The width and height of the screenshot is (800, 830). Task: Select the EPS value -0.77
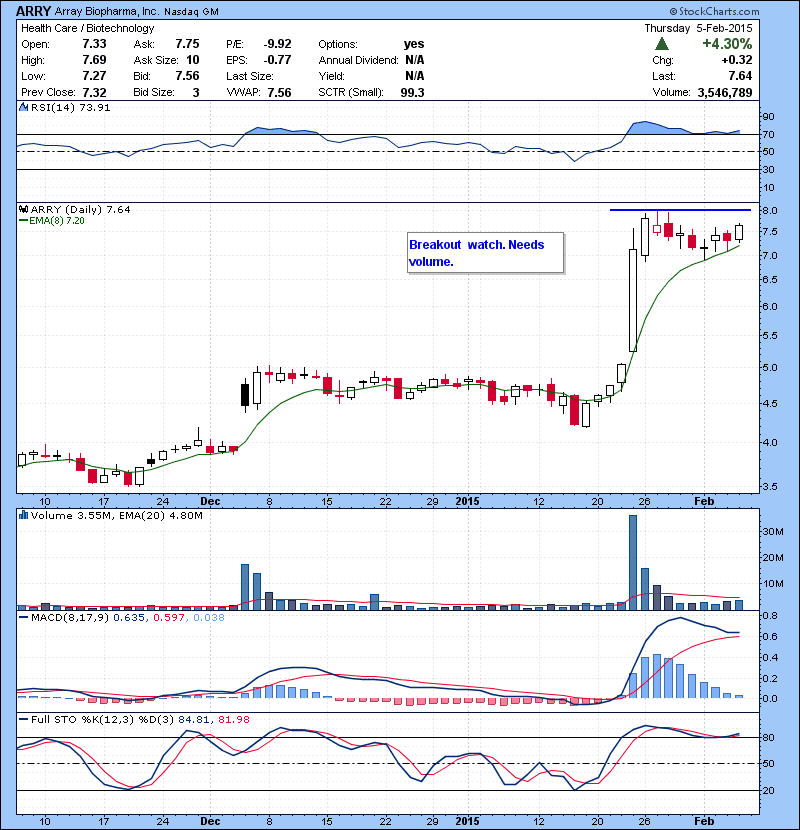[278, 60]
